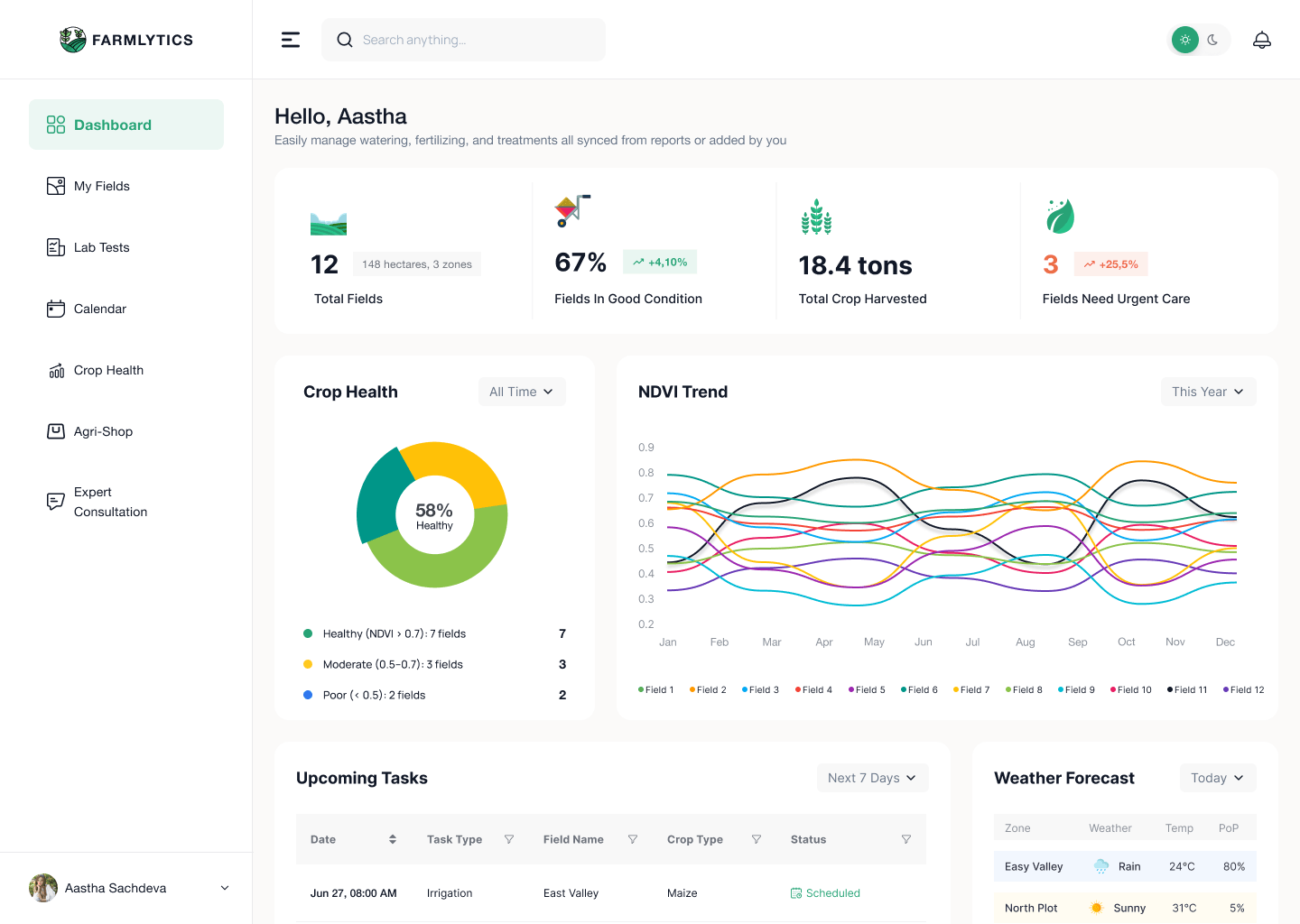The width and height of the screenshot is (1300, 924).
Task: Click the Crop Type filter icon
Action: pos(757,839)
